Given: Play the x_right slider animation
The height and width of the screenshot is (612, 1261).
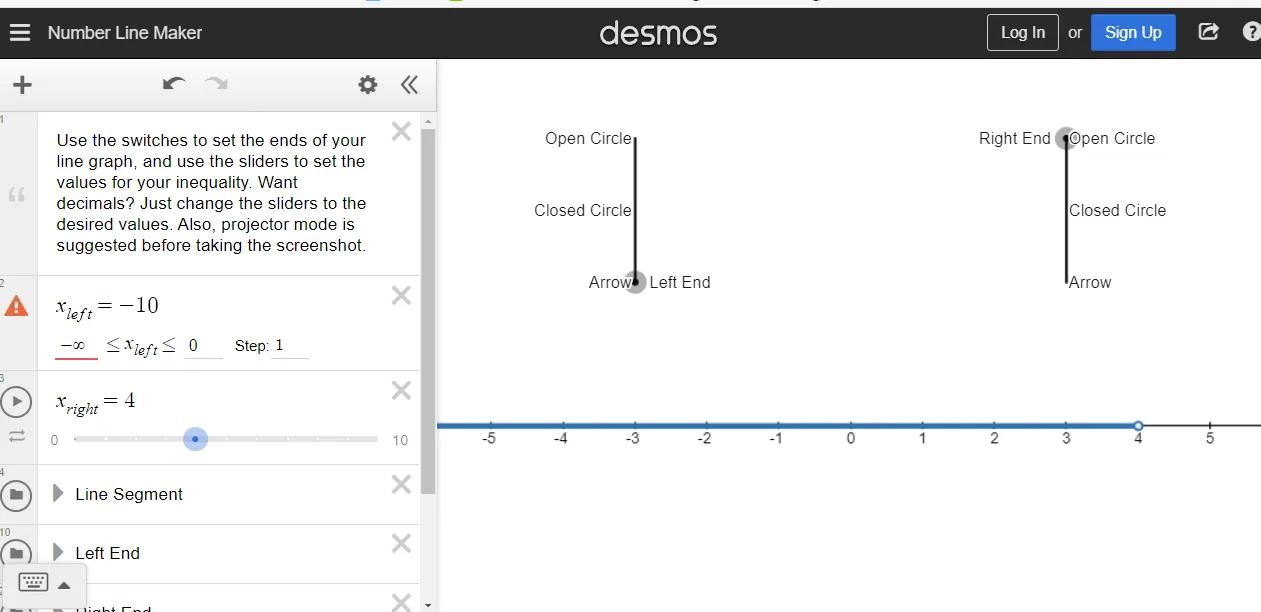Looking at the screenshot, I should (x=16, y=402).
